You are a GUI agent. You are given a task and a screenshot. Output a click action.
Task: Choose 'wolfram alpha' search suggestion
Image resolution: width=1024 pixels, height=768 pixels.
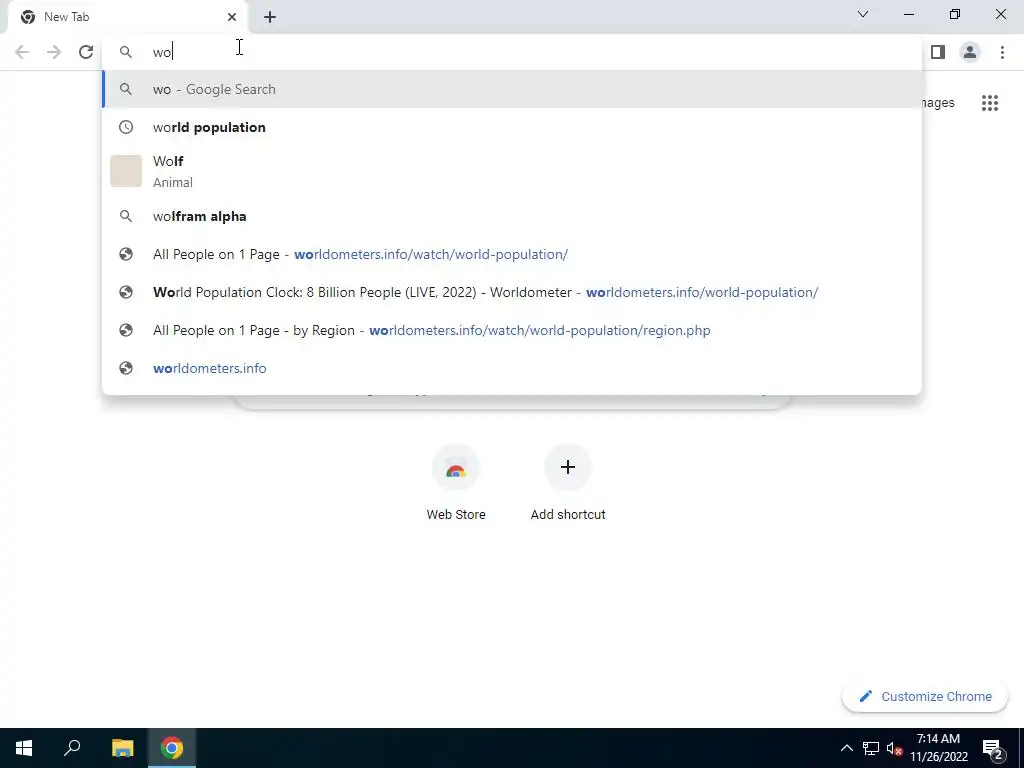point(512,216)
